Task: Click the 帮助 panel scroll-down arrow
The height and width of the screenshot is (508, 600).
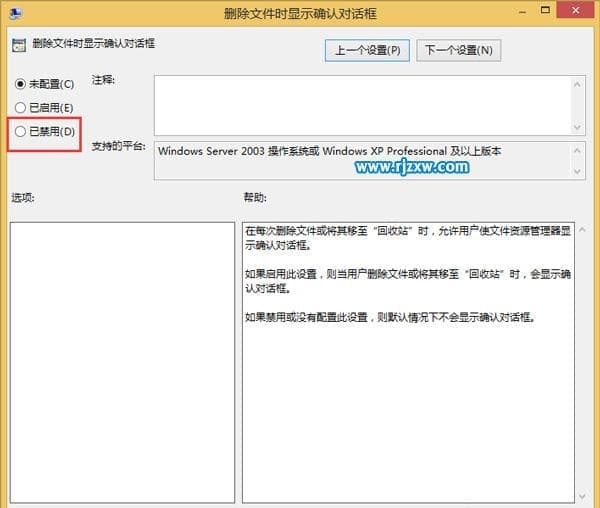Action: tap(582, 497)
